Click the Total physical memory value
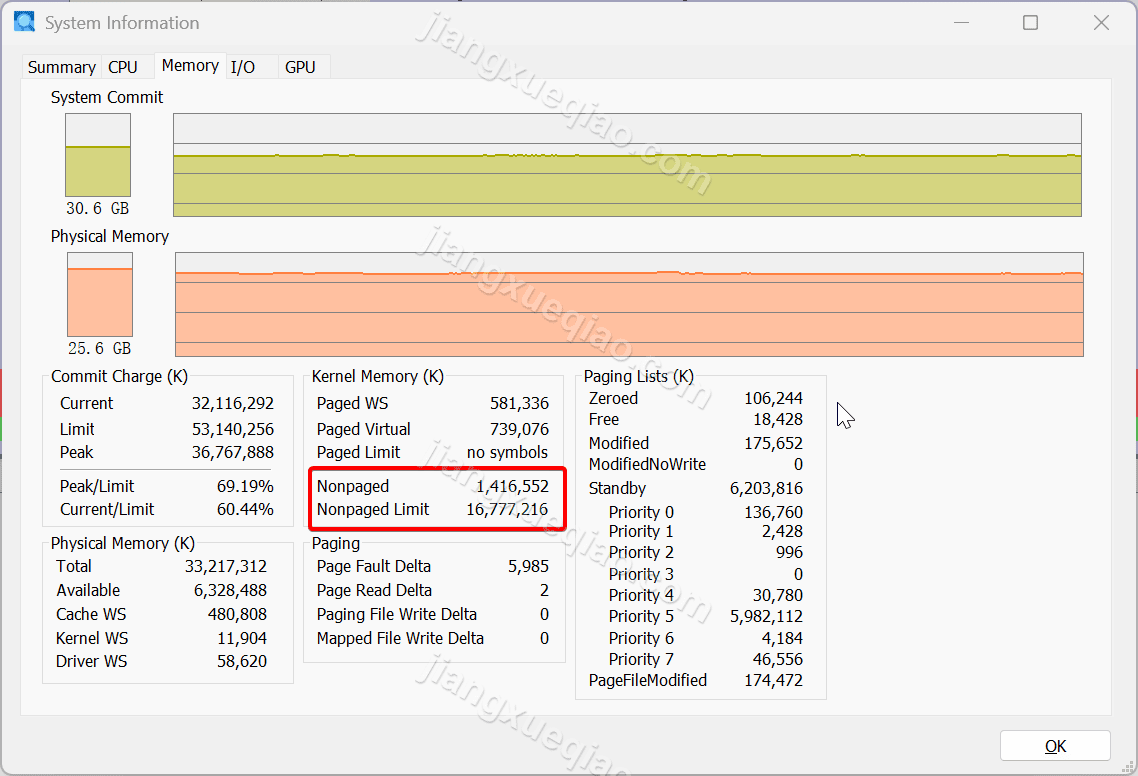Viewport: 1138px width, 776px height. pos(225,567)
